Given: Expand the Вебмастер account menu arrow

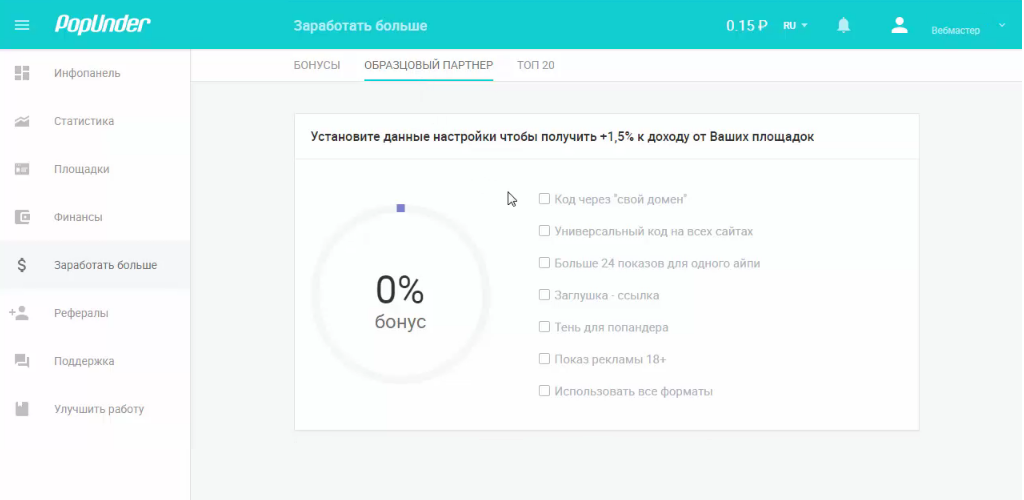Looking at the screenshot, I should click(1003, 25).
